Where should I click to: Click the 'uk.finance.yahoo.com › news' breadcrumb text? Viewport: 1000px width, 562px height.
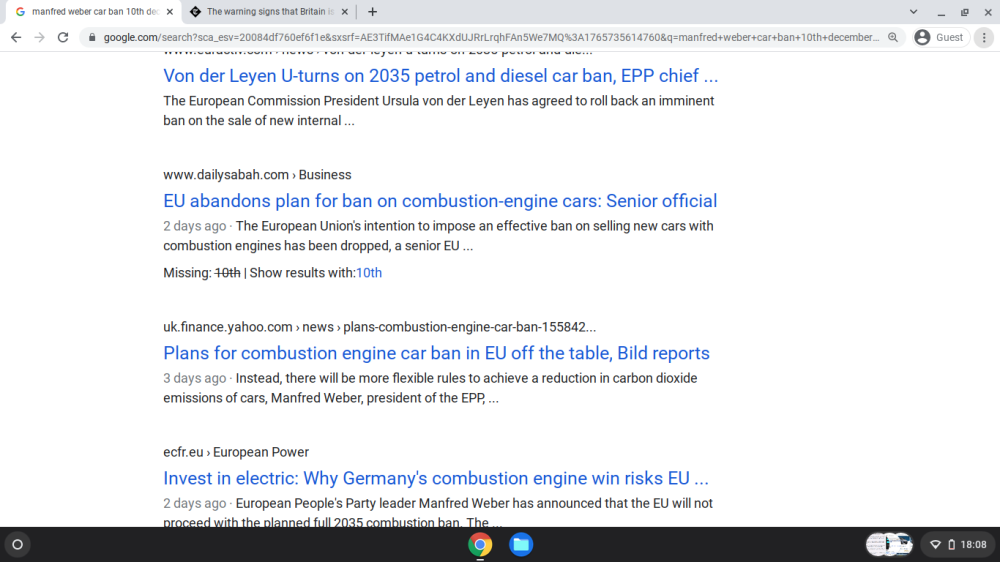(x=379, y=327)
